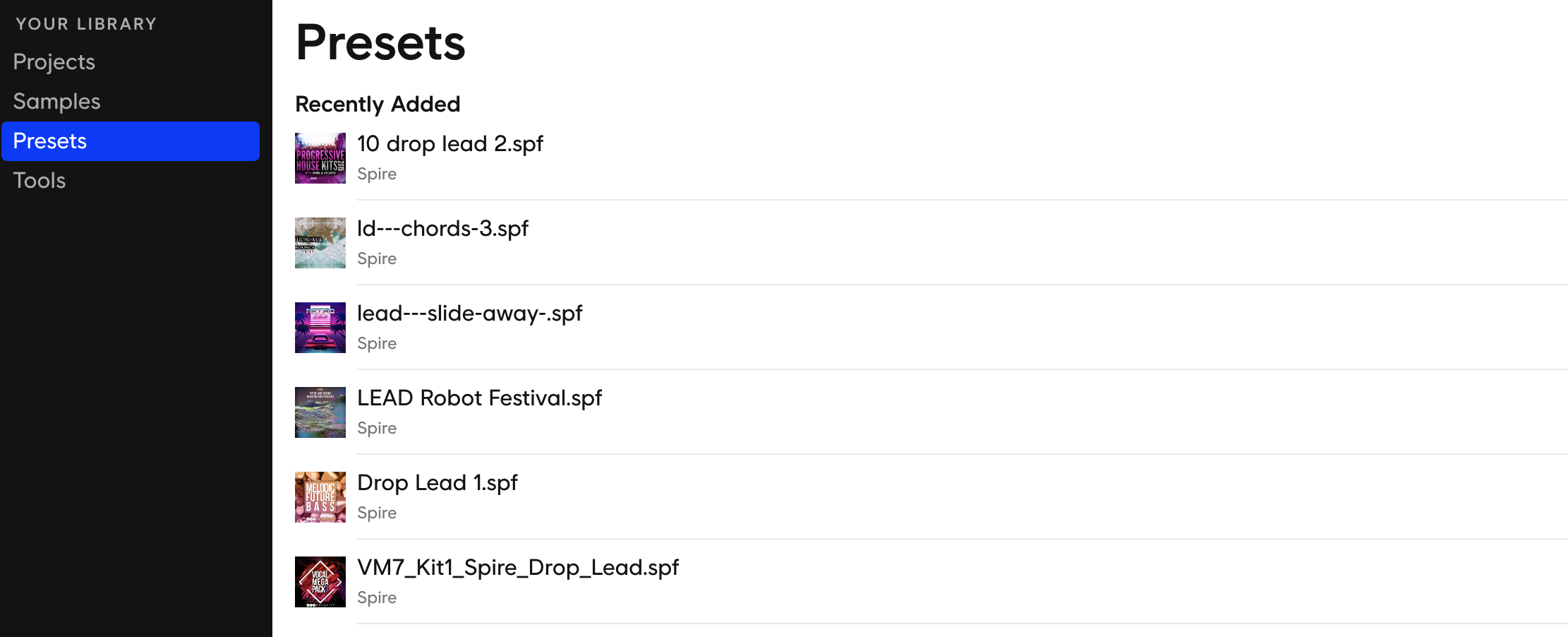The width and height of the screenshot is (1568, 637).
Task: Click the Vocal Mega Pack cover thumbnail
Action: coord(320,582)
